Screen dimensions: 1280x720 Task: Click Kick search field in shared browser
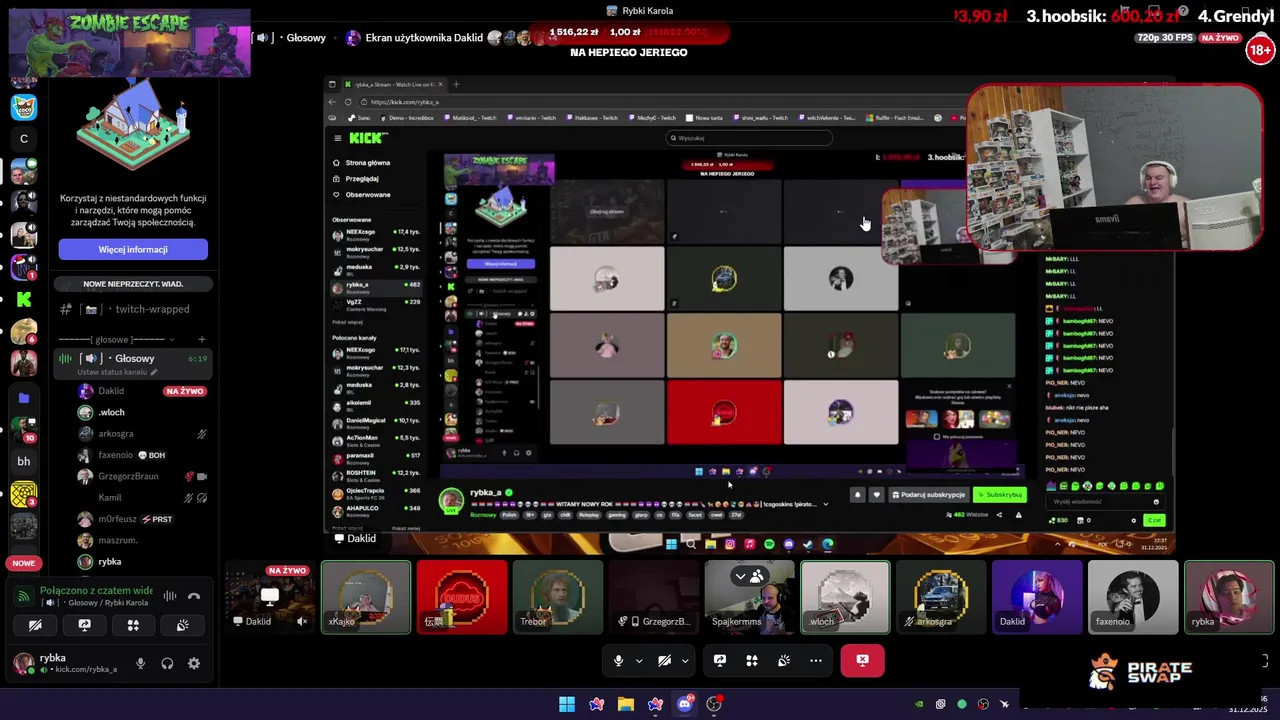(749, 138)
